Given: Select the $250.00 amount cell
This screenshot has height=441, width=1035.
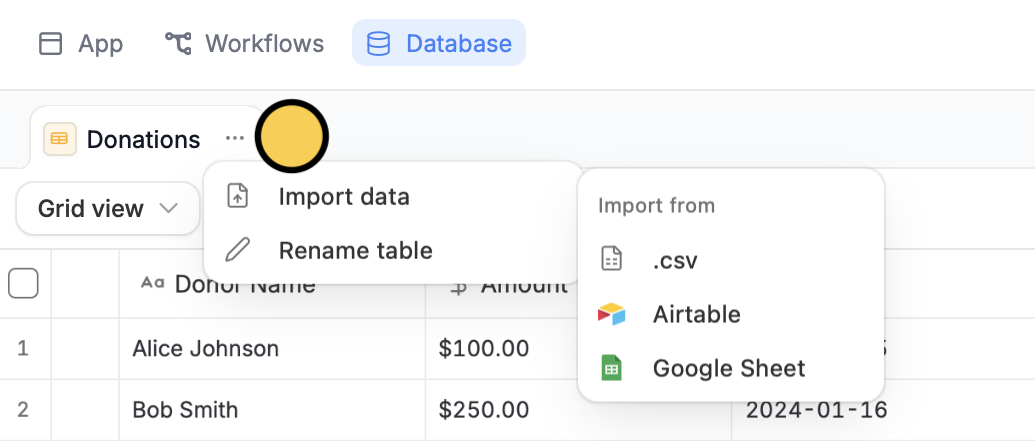Looking at the screenshot, I should click(x=483, y=409).
